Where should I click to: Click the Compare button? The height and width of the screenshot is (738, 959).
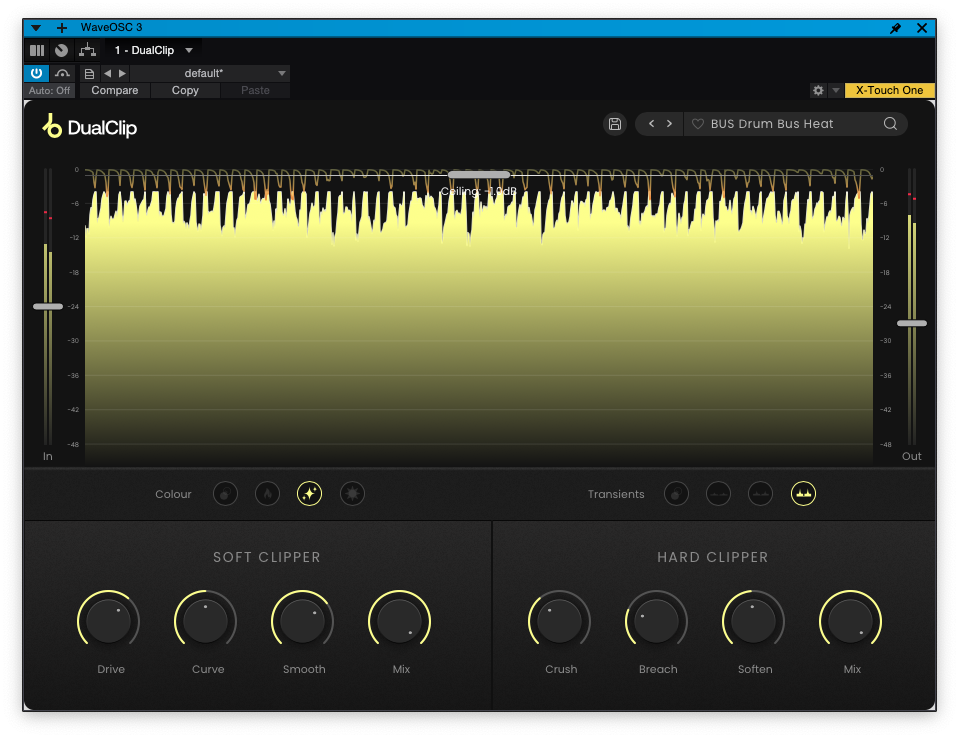115,90
